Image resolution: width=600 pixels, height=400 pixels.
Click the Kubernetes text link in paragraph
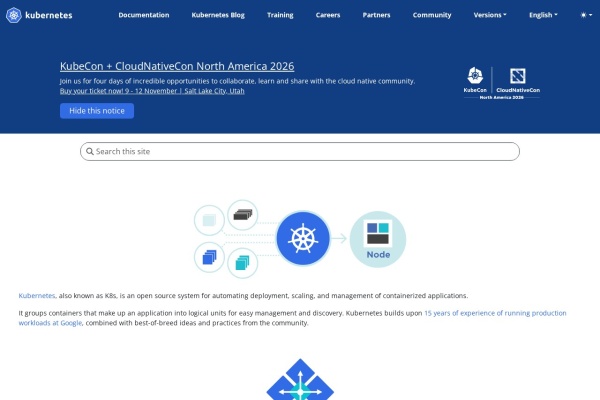[x=37, y=296]
